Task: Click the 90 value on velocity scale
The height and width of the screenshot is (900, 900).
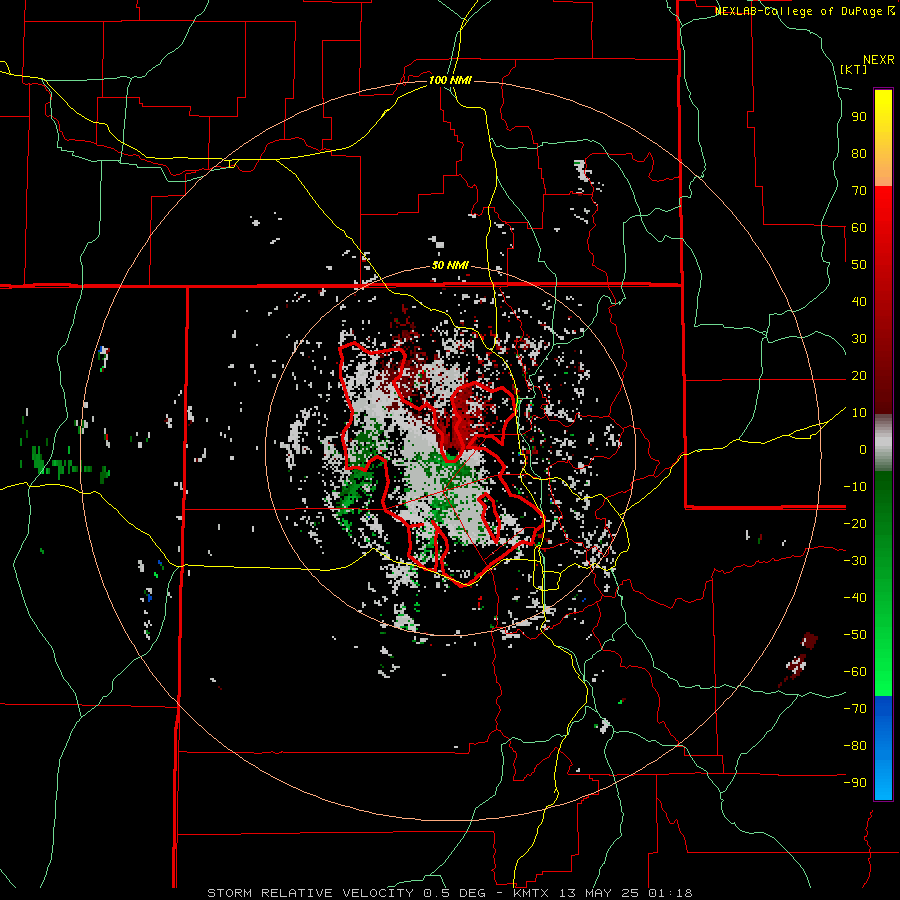Action: (x=859, y=117)
